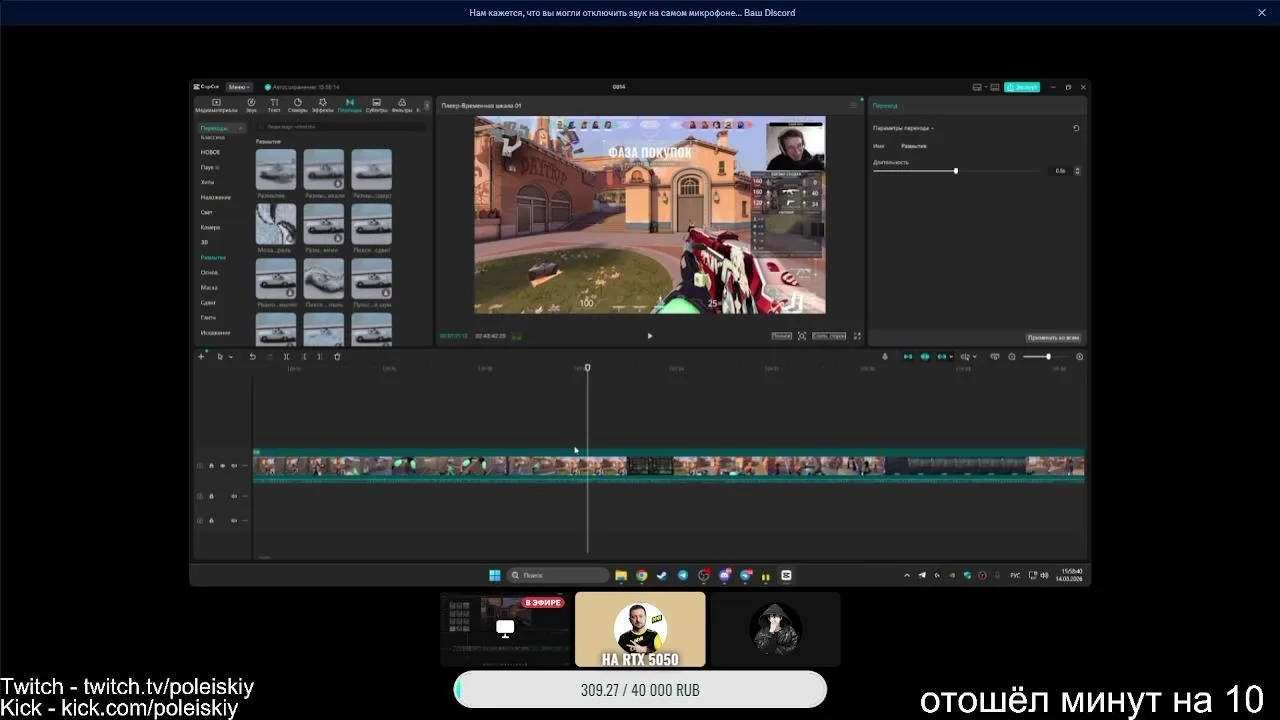Open File Explorer from the Windows taskbar
The image size is (1280, 720).
pyautogui.click(x=621, y=575)
